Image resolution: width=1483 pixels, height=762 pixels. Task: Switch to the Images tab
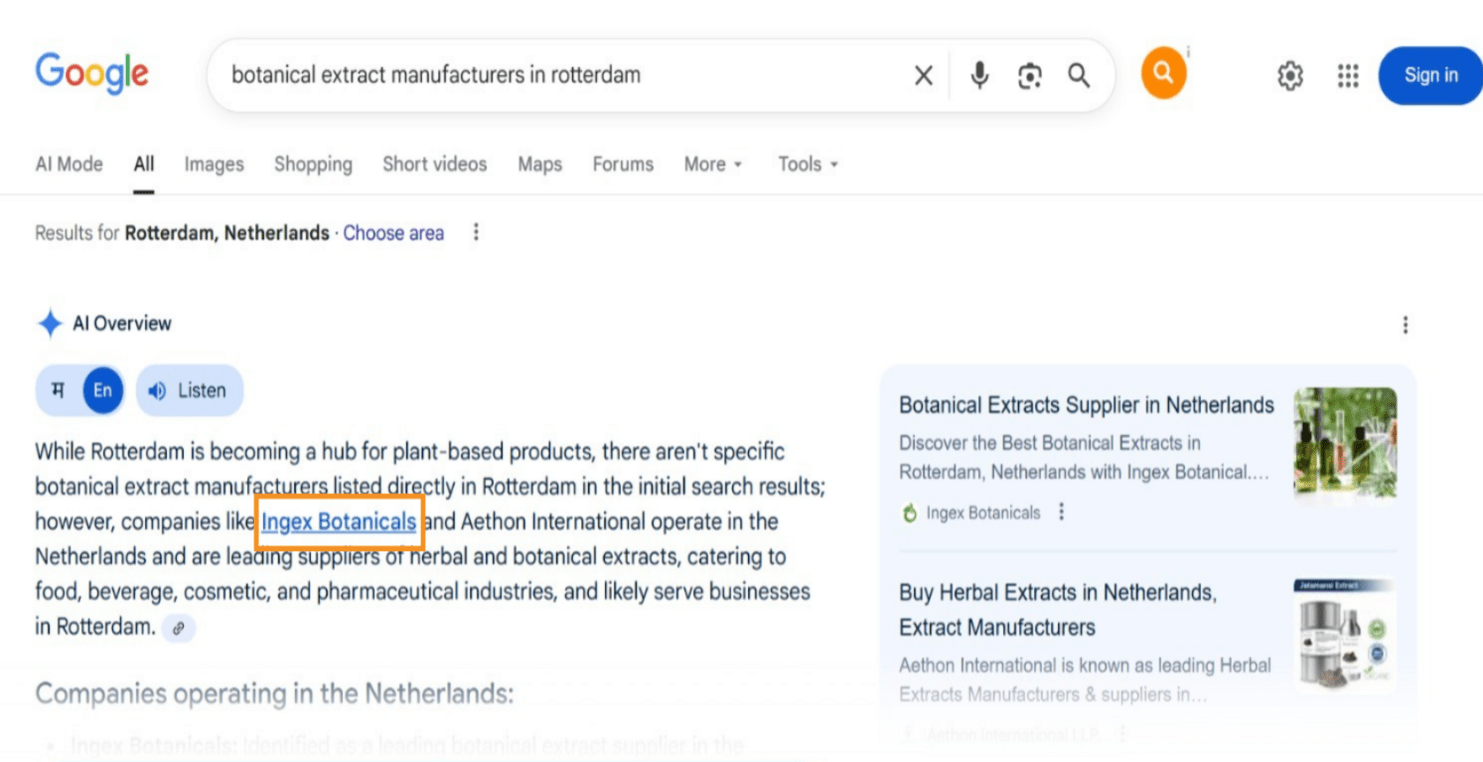click(214, 164)
